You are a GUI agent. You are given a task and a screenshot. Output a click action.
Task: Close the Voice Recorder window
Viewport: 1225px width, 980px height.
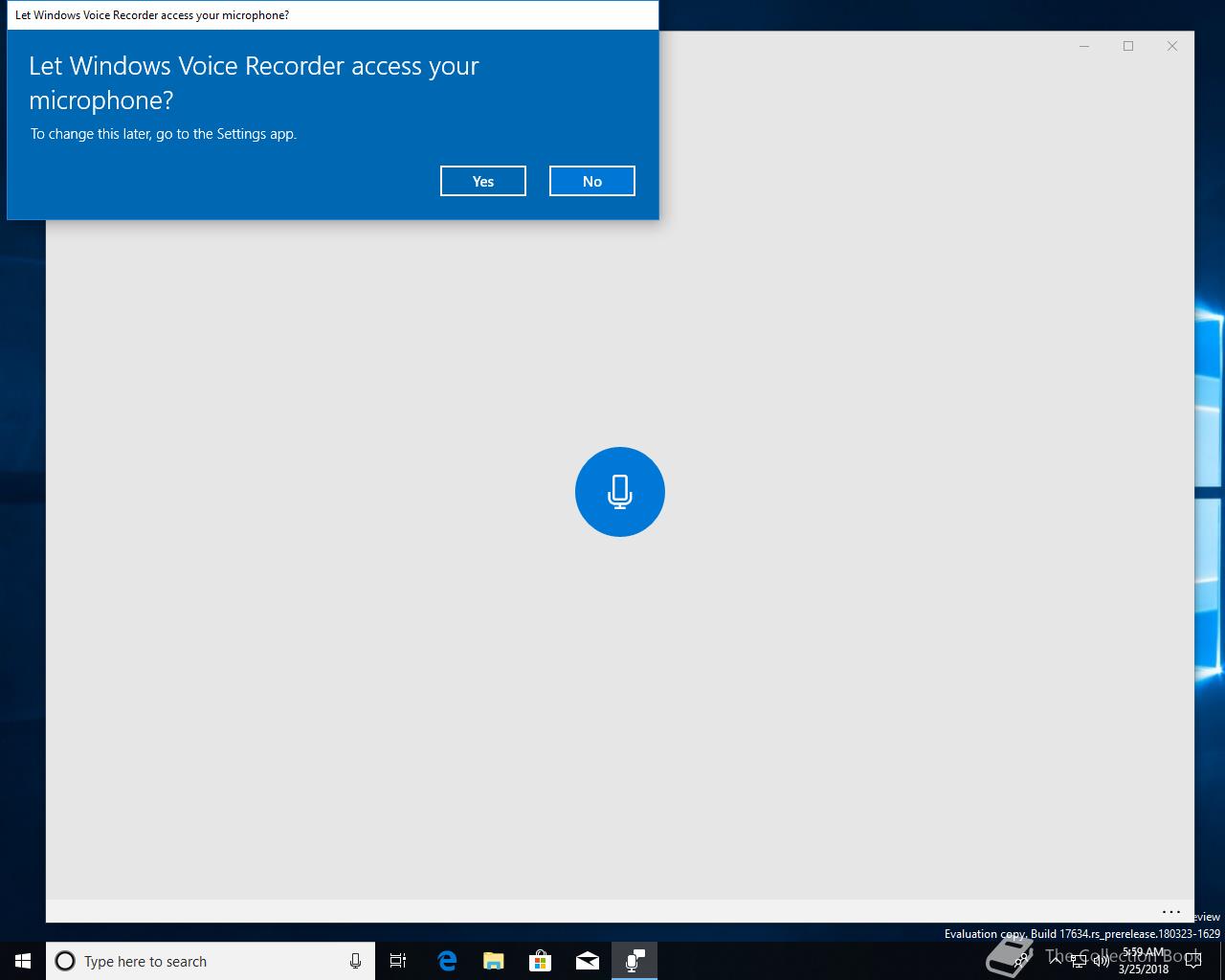[x=1172, y=46]
